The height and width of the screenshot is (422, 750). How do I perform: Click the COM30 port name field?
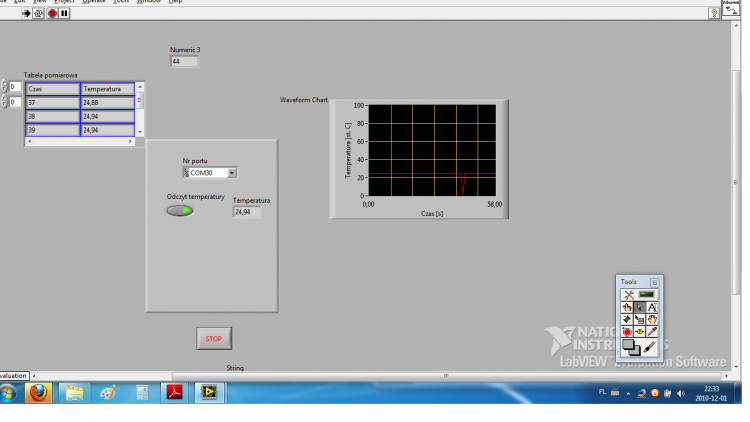209,173
